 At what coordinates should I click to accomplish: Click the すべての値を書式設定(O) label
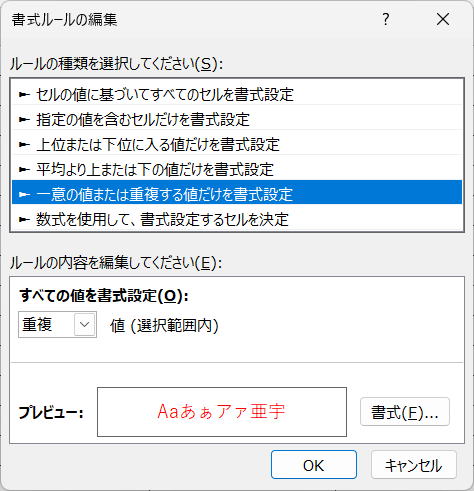coord(104,296)
